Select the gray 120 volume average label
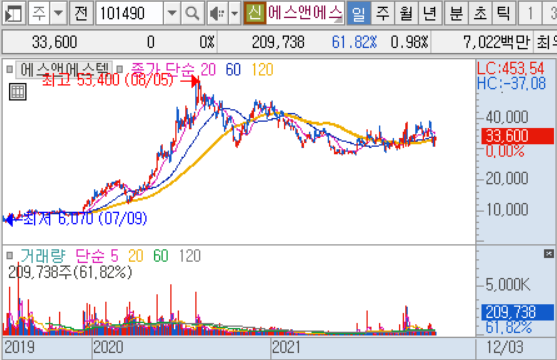 (190, 256)
